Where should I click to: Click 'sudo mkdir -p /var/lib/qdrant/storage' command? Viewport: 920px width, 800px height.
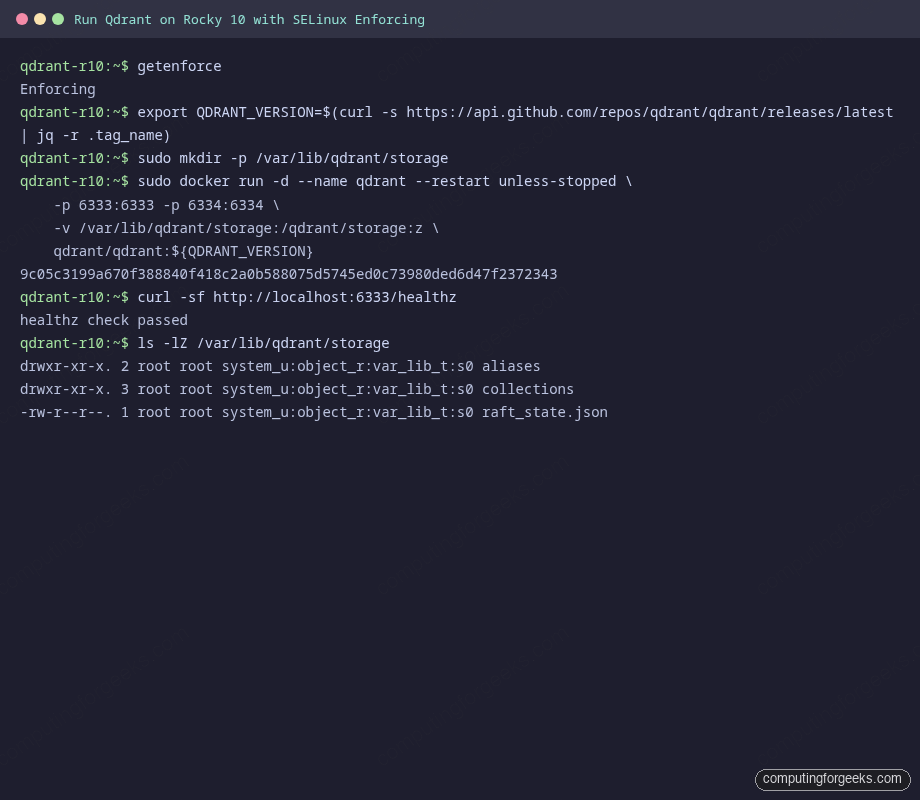coord(293,158)
